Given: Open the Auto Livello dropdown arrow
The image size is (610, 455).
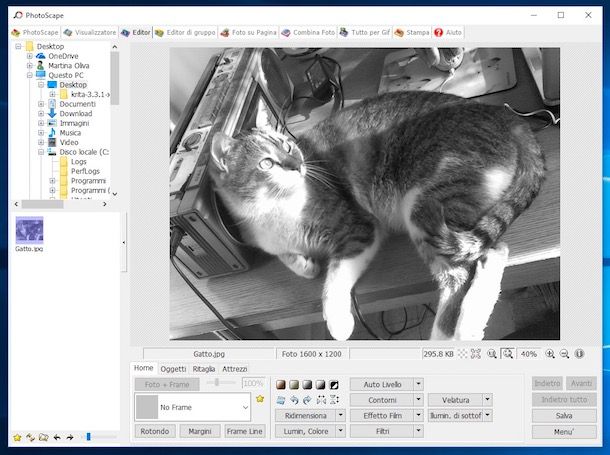Looking at the screenshot, I should pyautogui.click(x=419, y=384).
